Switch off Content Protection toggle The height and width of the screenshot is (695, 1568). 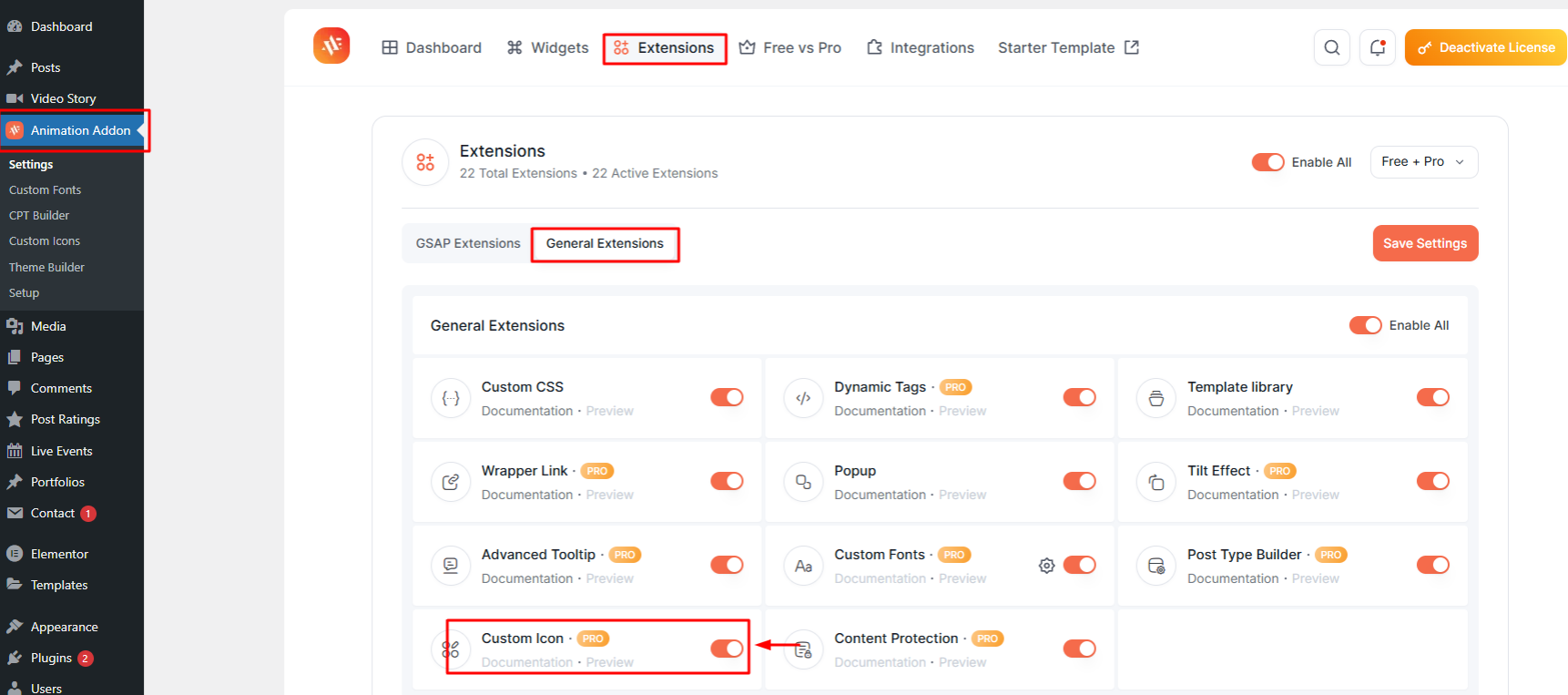[x=1079, y=649]
